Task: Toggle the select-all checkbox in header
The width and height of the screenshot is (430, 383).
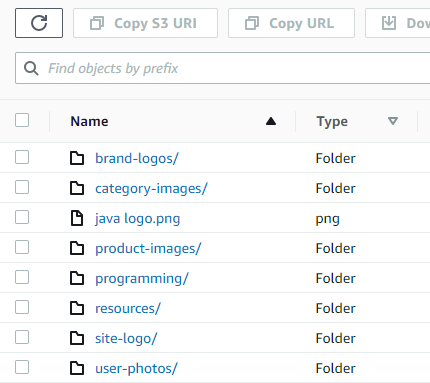Action: [22, 120]
